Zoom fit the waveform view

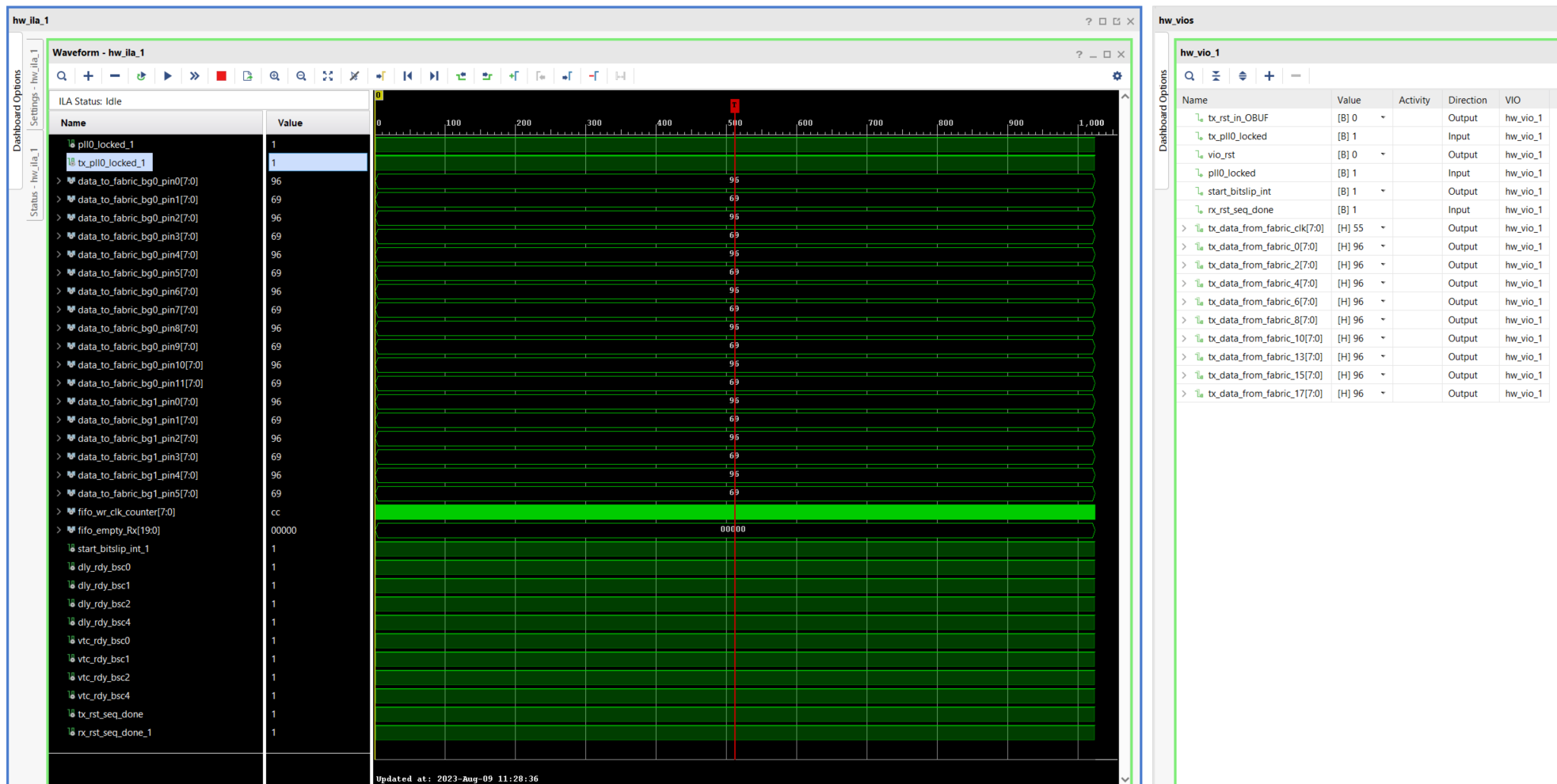click(328, 75)
